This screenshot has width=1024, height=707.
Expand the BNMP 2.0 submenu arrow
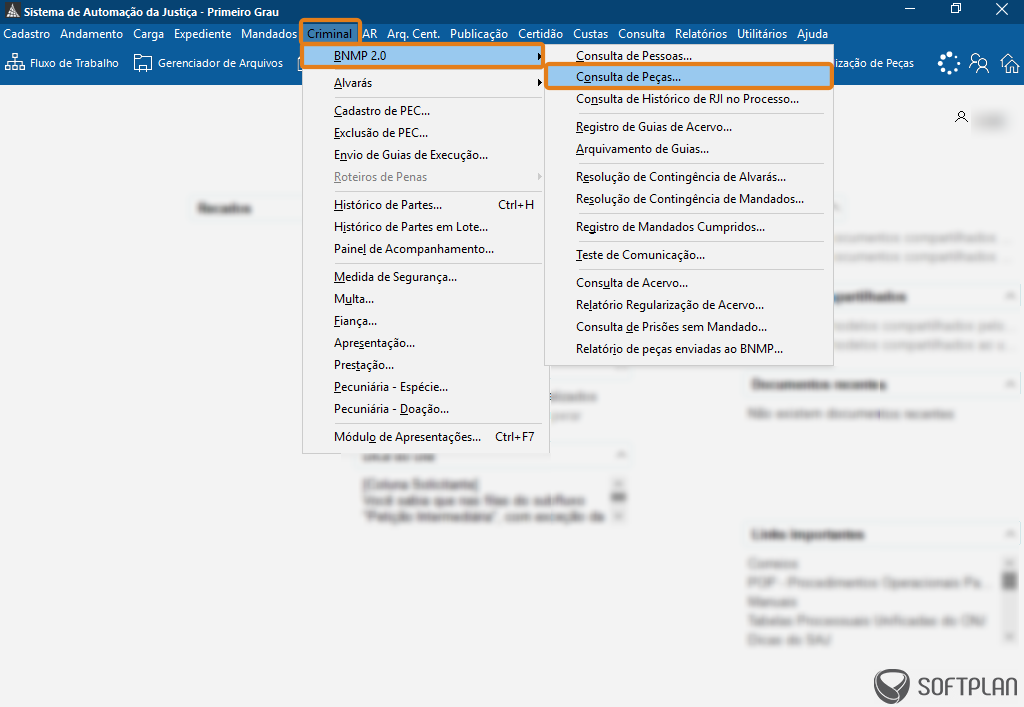click(x=539, y=56)
